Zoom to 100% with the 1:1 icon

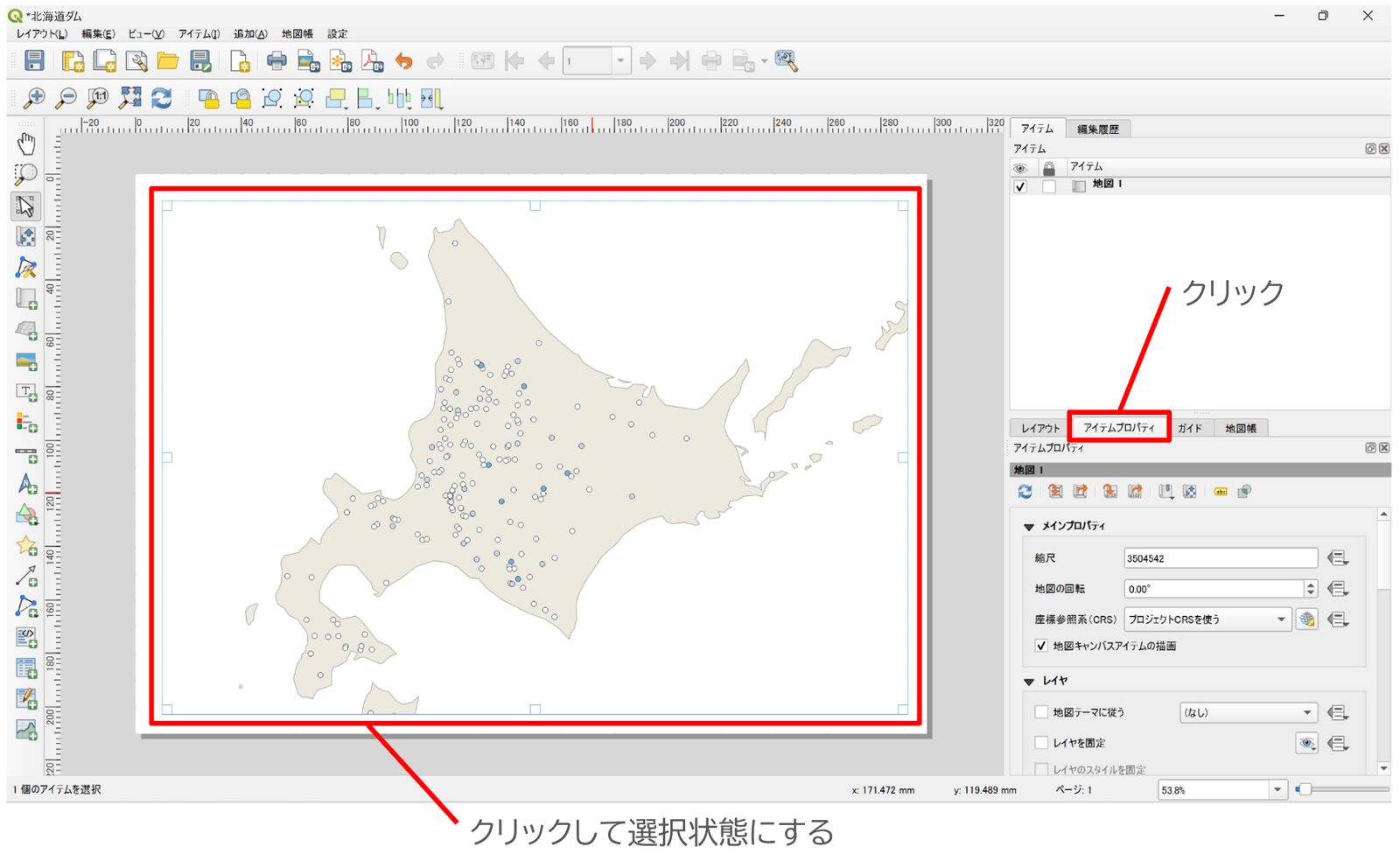click(x=98, y=98)
